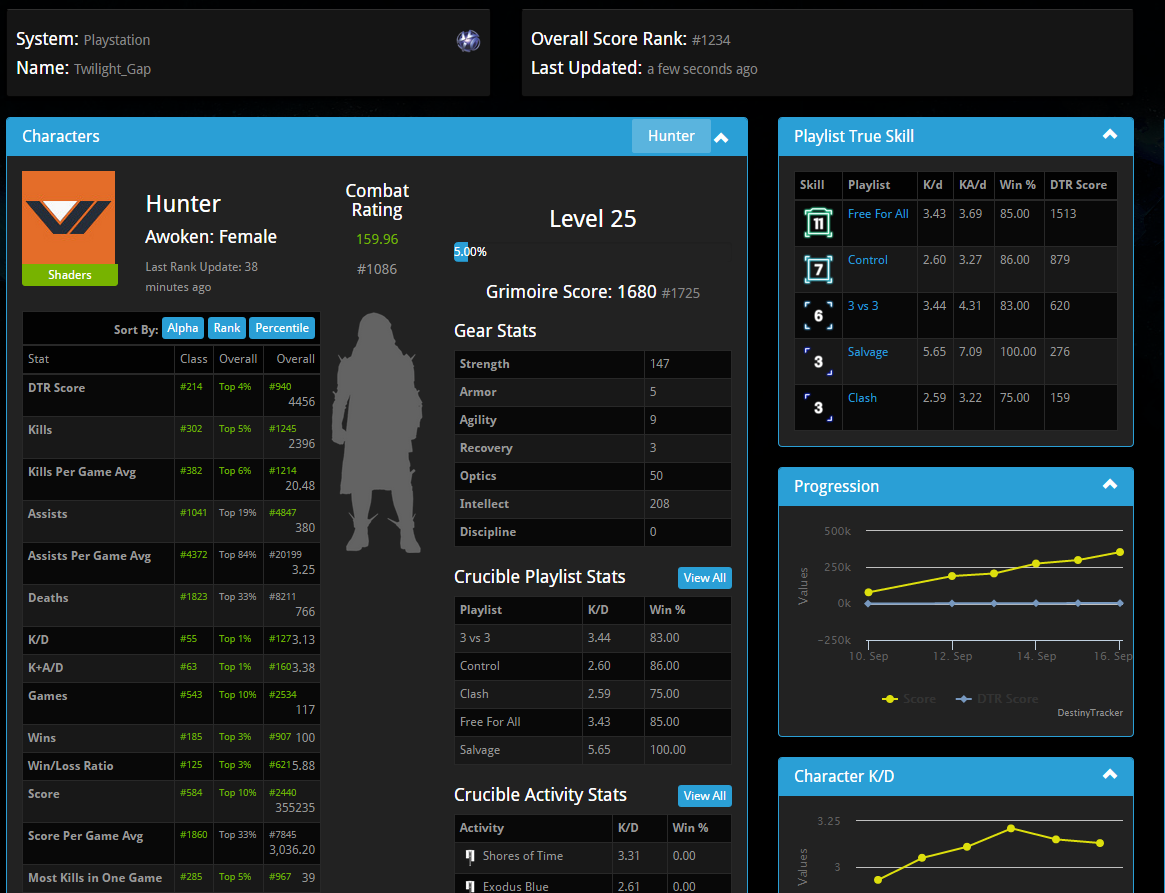The width and height of the screenshot is (1165, 893).
Task: Click Salvage row in Crucible Playlist Stats
Action: click(x=592, y=750)
